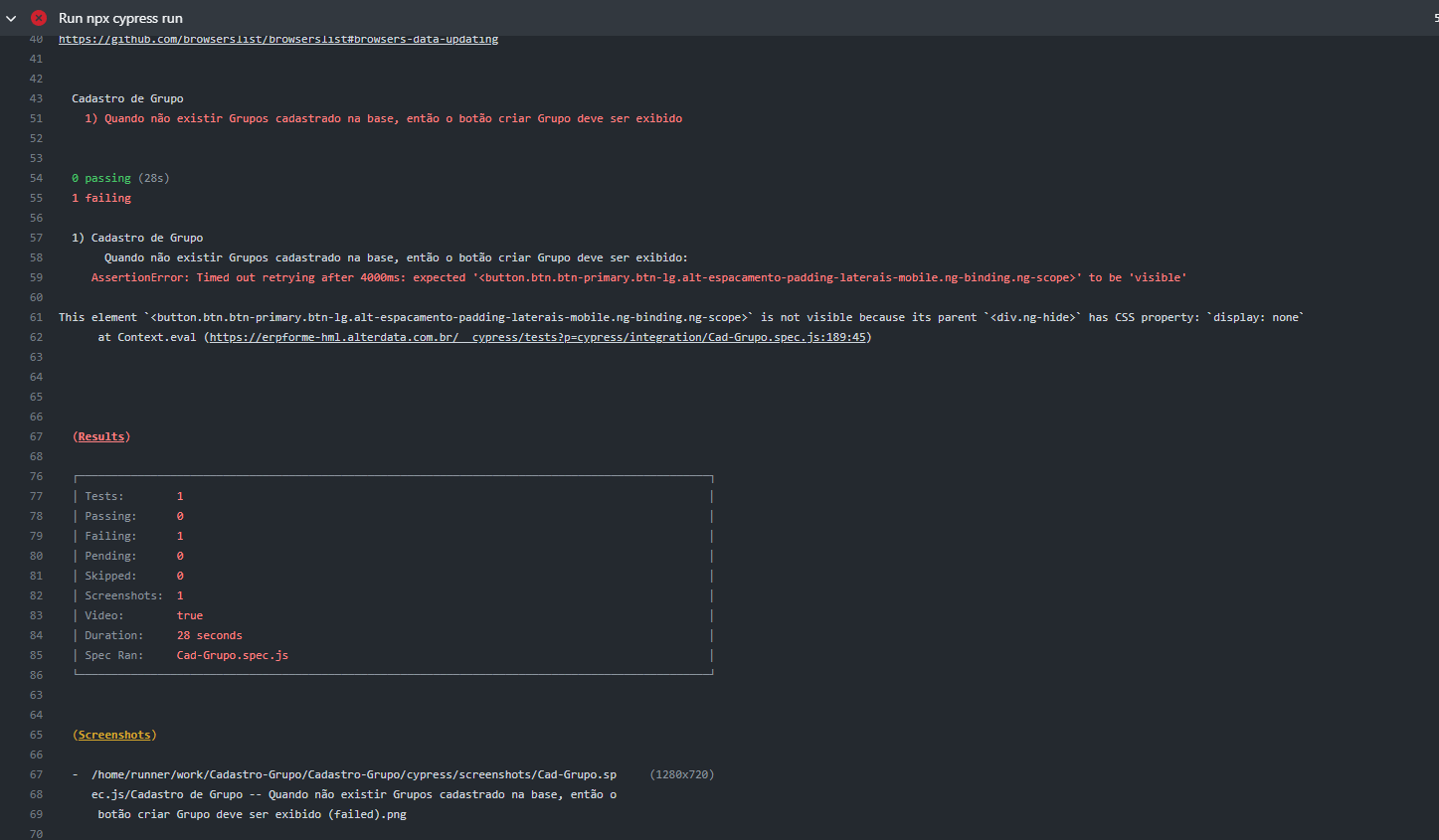The width and height of the screenshot is (1439, 840).
Task: Click the 'Screenshots' heading link
Action: (114, 735)
